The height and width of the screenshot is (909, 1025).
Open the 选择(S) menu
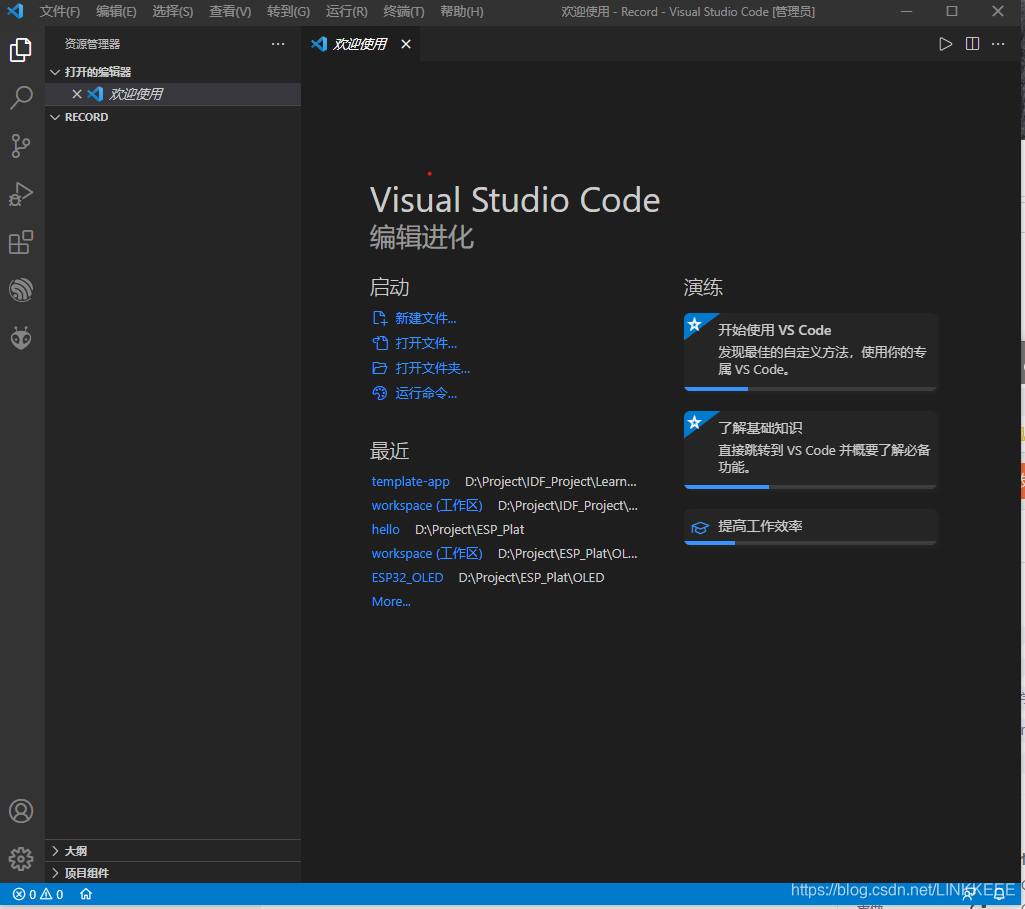[173, 12]
